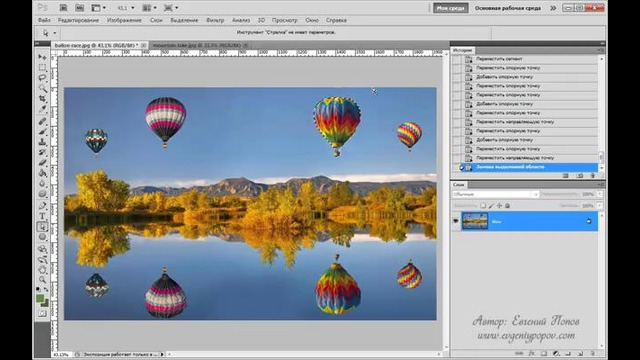Select the Move tool in toolbox

(x=42, y=56)
